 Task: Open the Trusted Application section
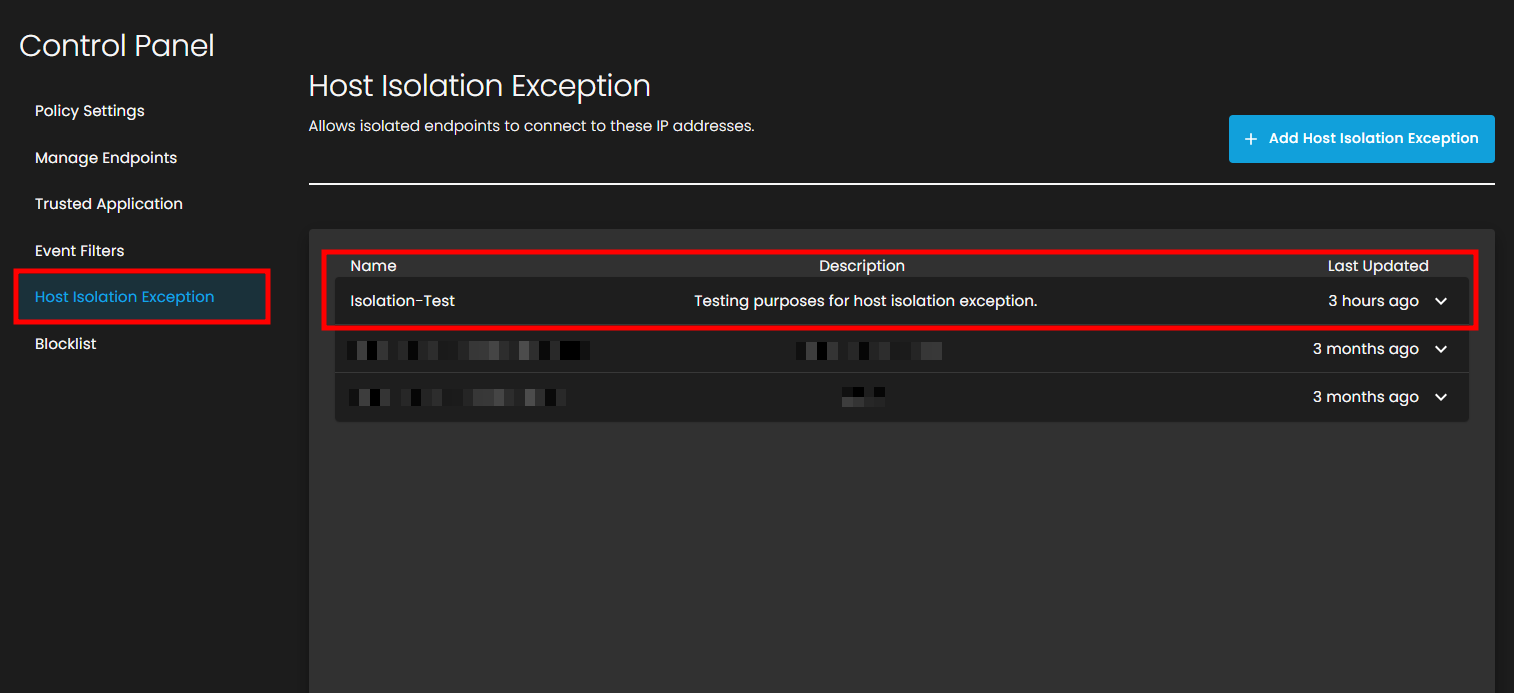click(108, 204)
